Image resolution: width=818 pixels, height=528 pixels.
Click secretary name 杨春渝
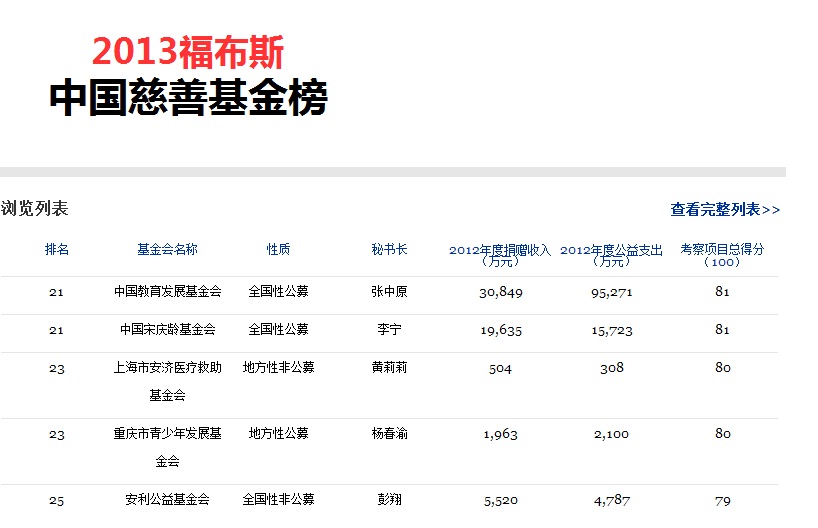point(389,434)
